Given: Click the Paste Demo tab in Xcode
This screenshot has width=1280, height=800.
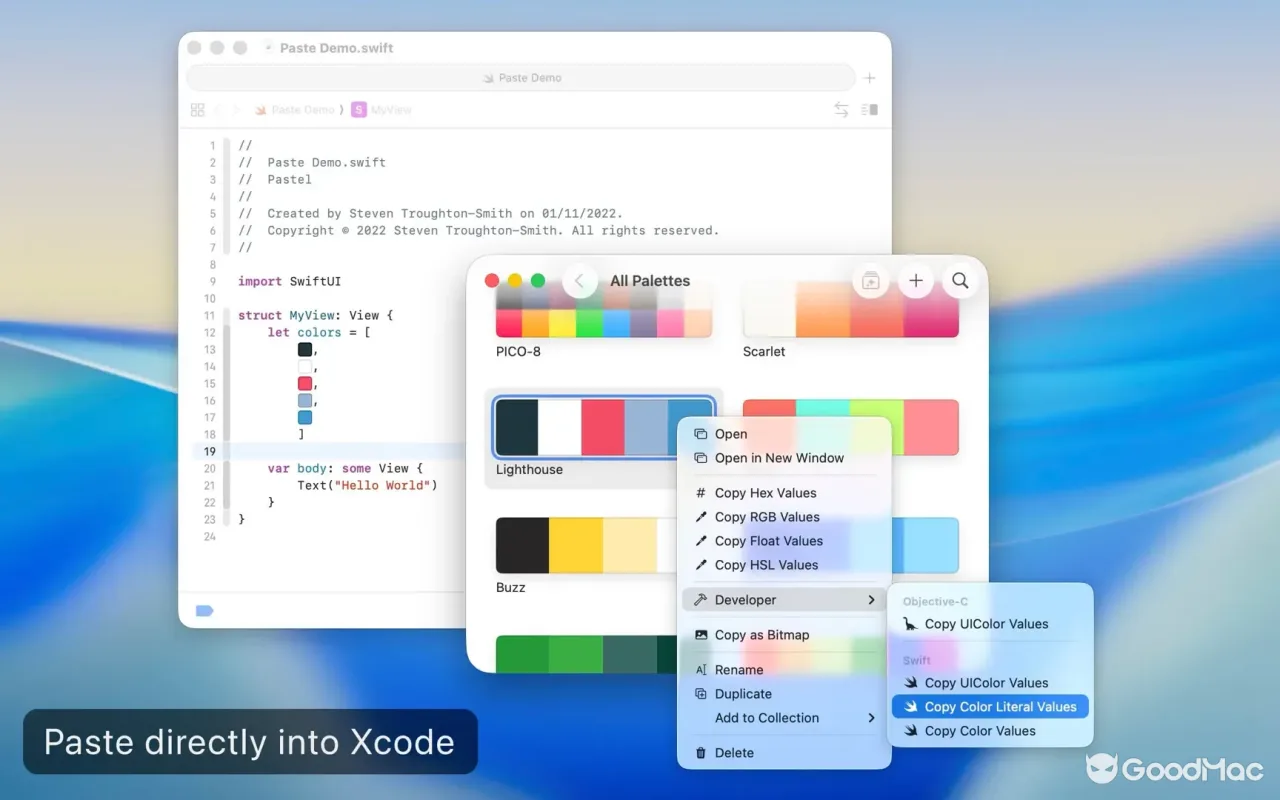Looking at the screenshot, I should click(521, 78).
